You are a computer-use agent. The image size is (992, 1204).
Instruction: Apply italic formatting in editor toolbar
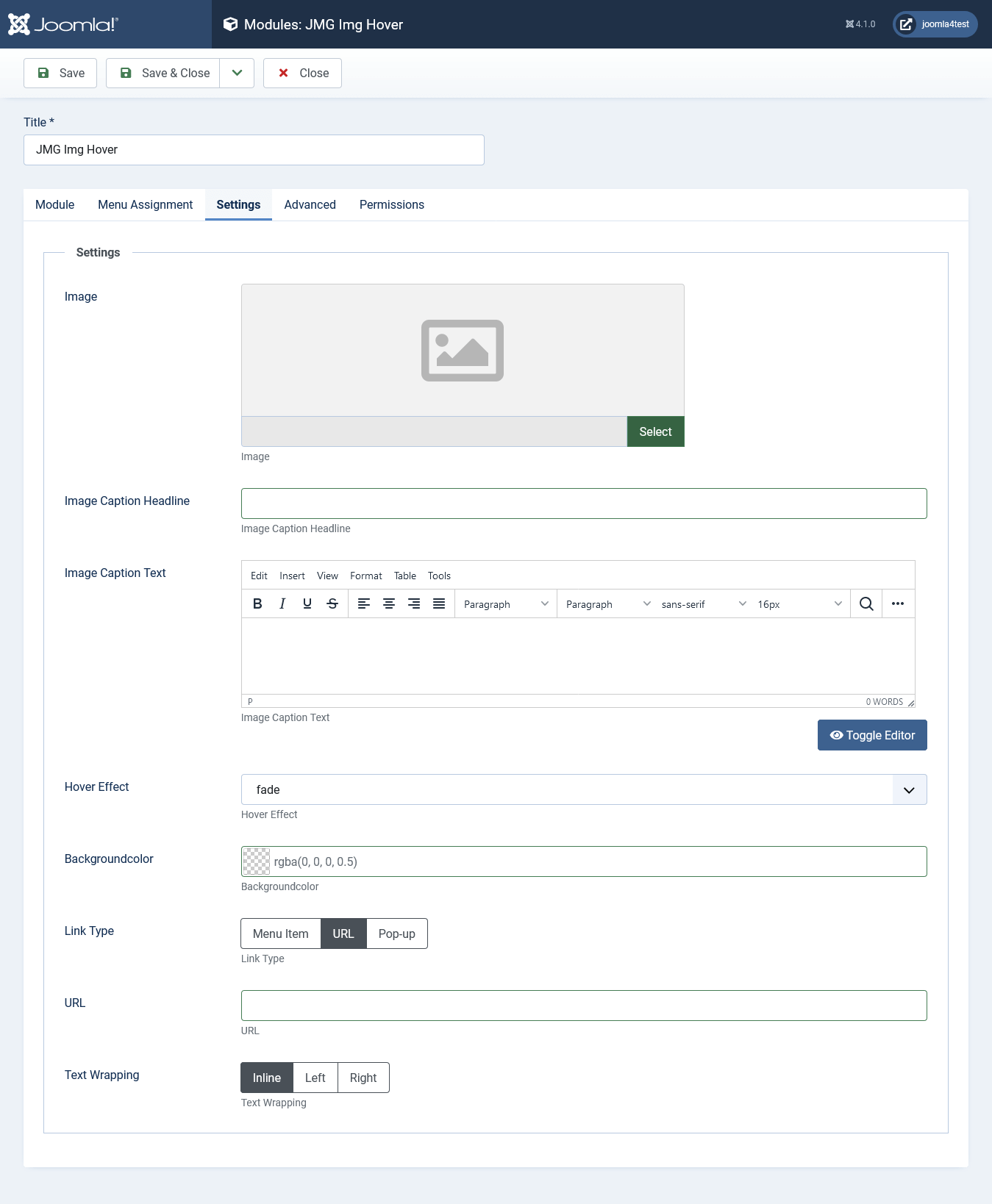pyautogui.click(x=282, y=603)
